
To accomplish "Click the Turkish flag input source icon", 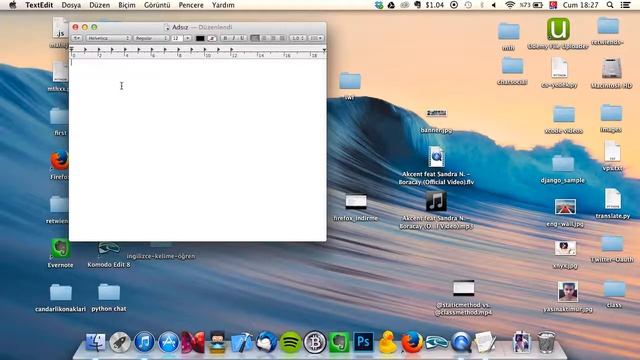I will click(x=553, y=5).
